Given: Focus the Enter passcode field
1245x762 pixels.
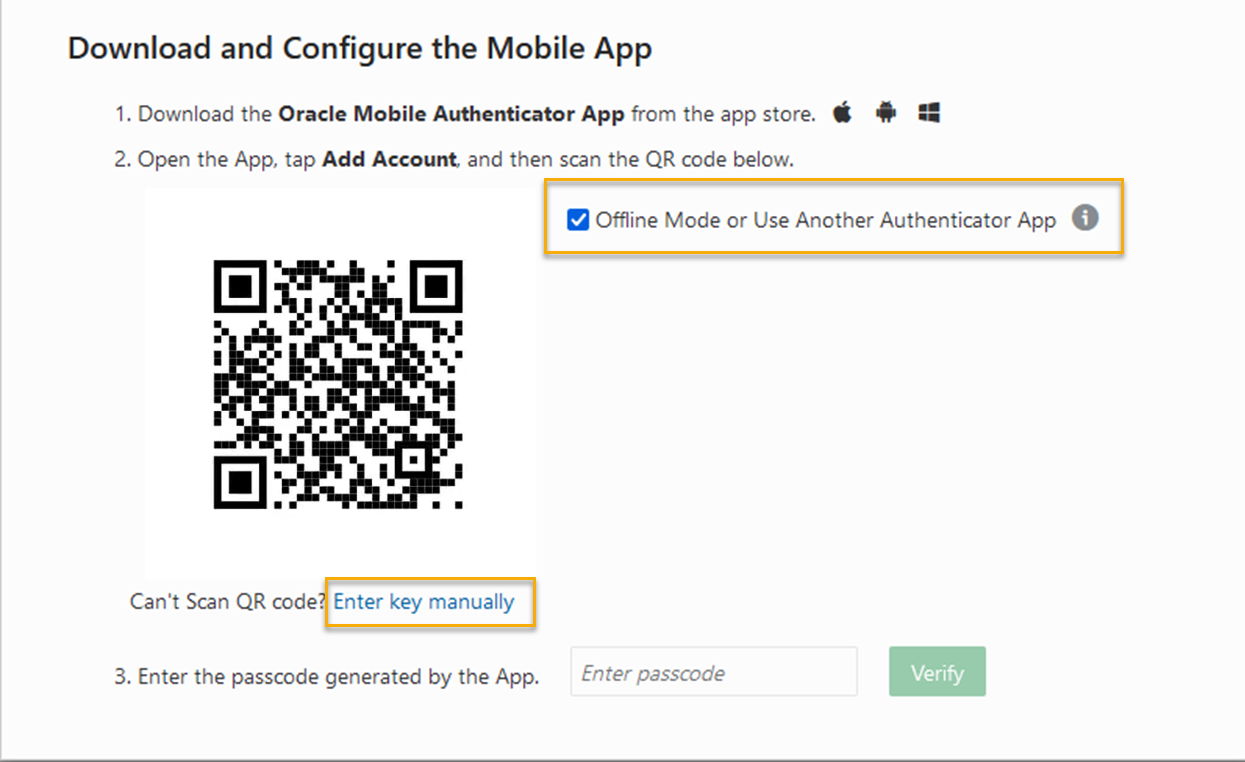Looking at the screenshot, I should pos(713,672).
